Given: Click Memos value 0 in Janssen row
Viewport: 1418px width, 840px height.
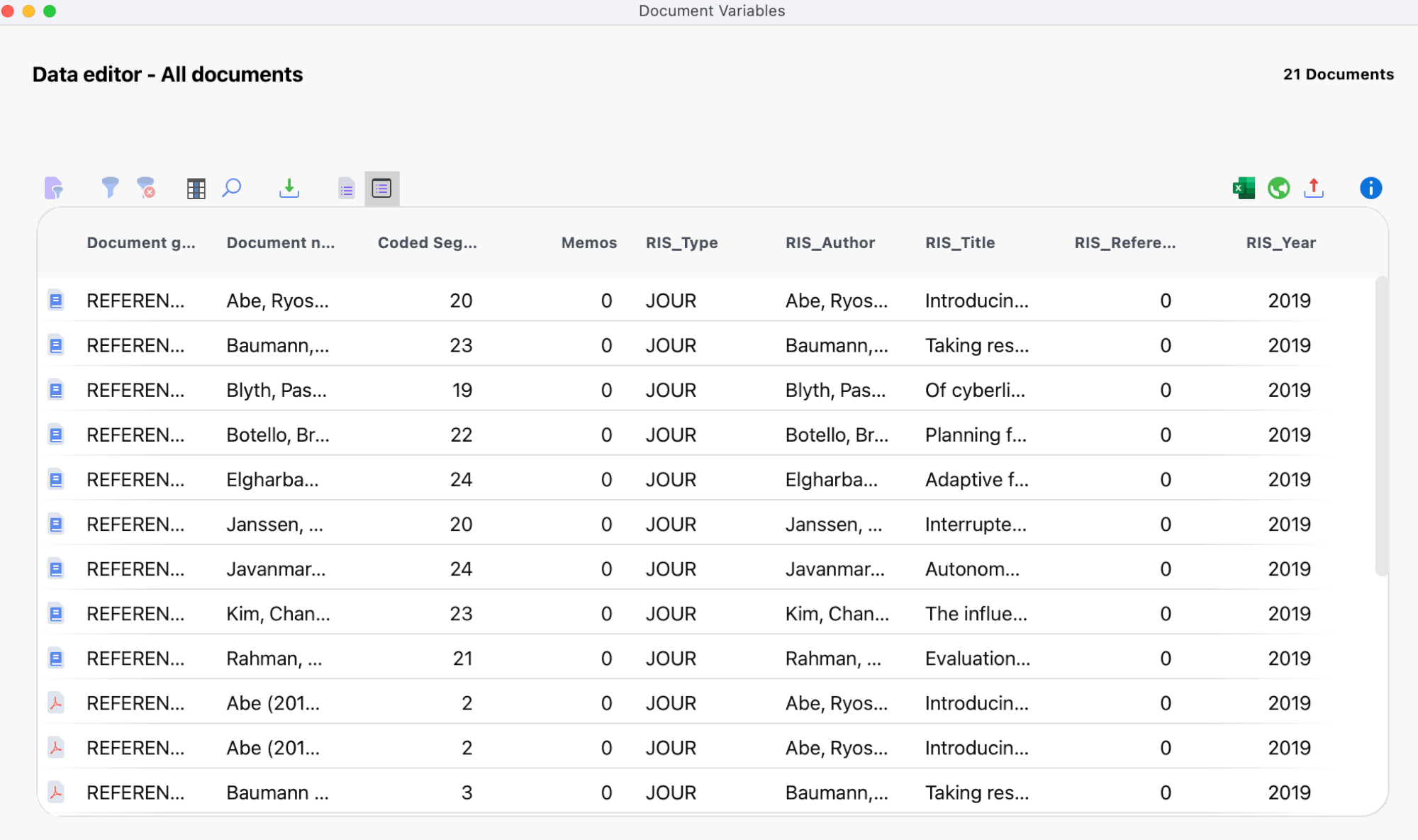Looking at the screenshot, I should (x=606, y=524).
